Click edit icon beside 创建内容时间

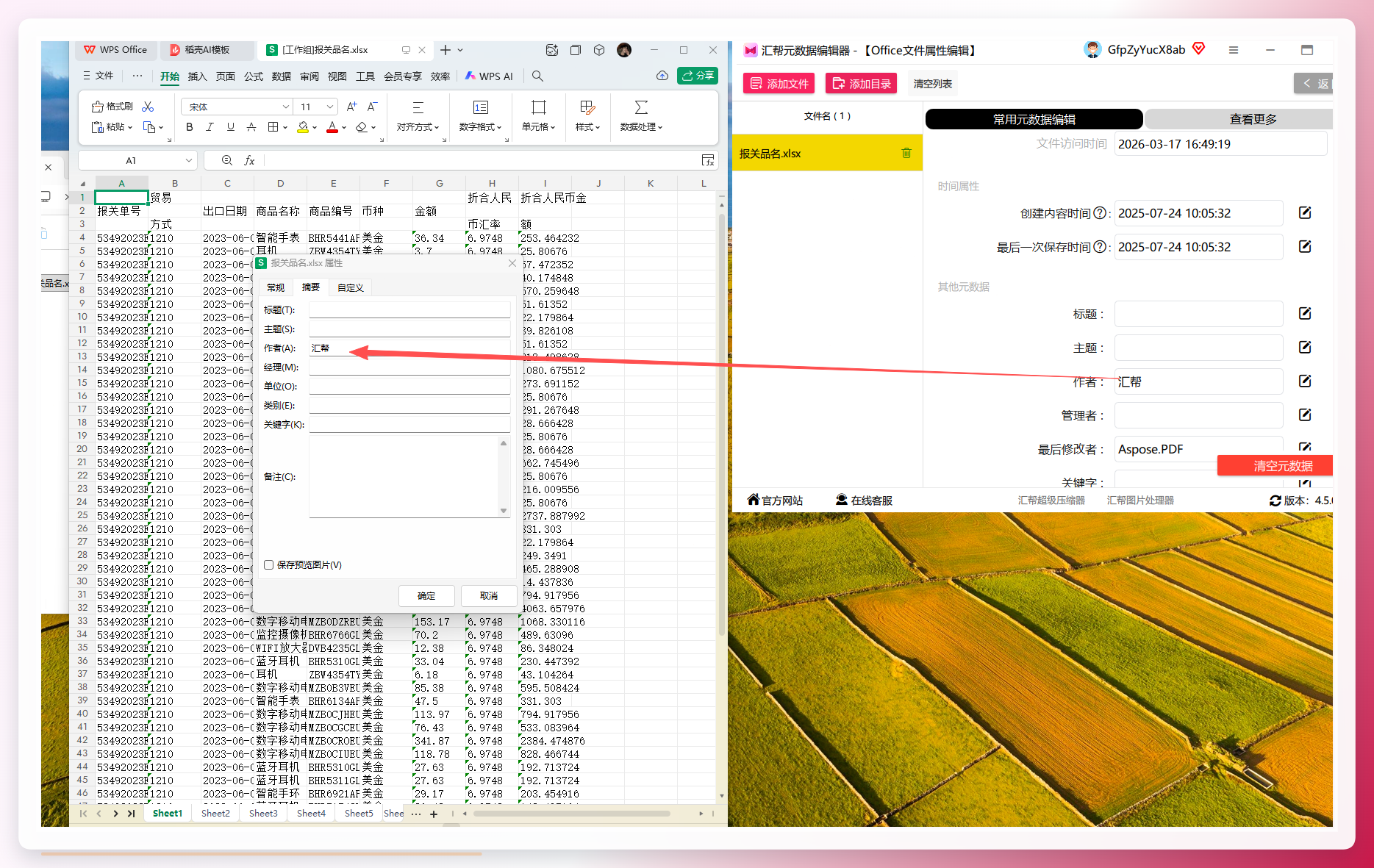(1305, 213)
